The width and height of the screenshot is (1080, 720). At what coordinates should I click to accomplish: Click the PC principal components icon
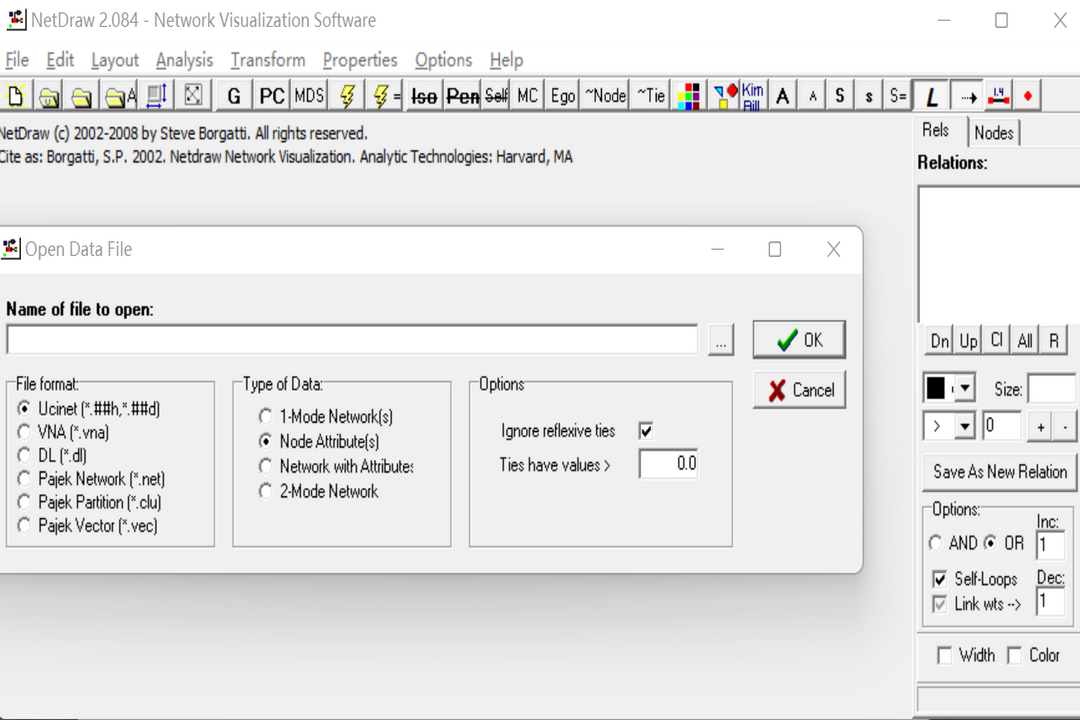pos(272,96)
